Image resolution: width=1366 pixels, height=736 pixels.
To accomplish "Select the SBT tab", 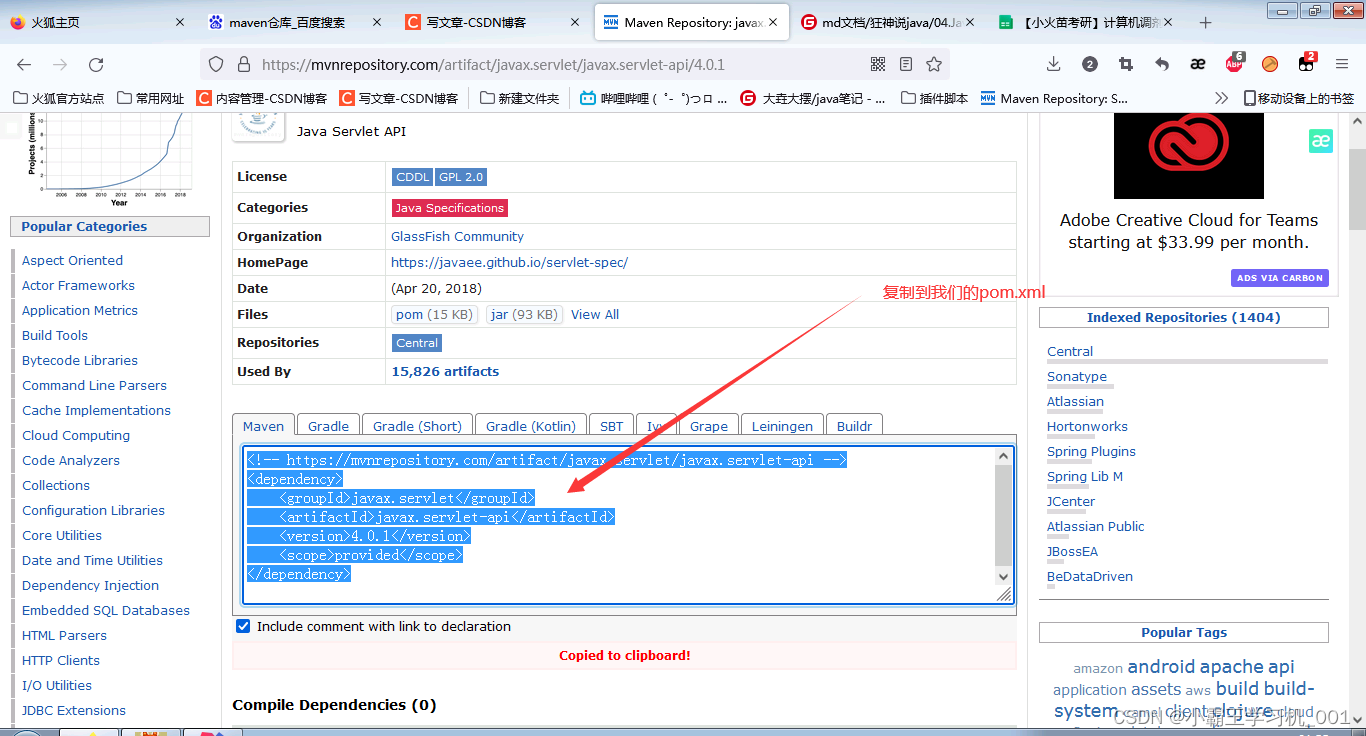I will tap(612, 426).
